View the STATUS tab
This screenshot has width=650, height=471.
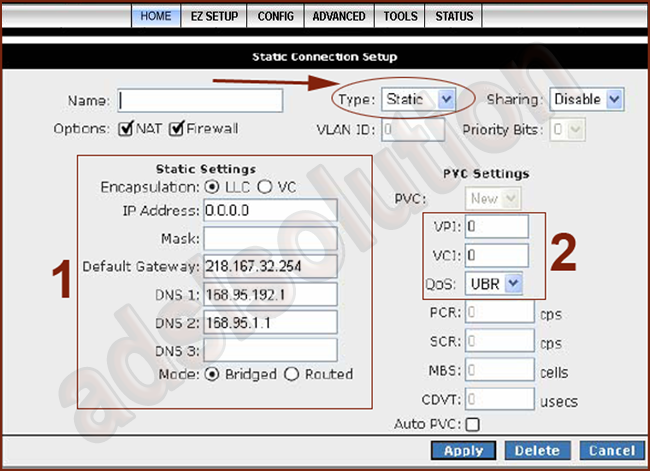click(x=454, y=17)
